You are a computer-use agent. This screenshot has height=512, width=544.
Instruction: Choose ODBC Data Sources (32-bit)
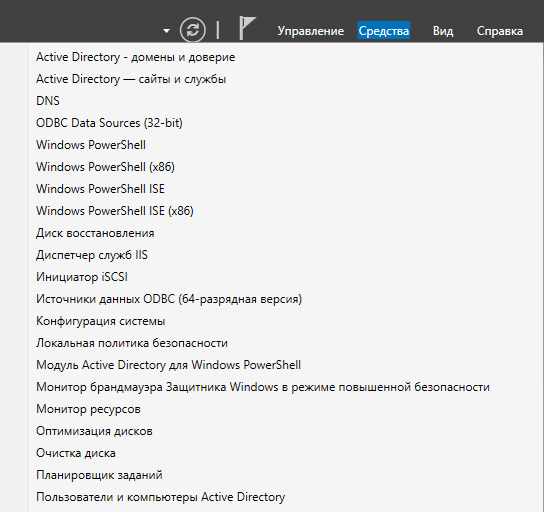109,123
